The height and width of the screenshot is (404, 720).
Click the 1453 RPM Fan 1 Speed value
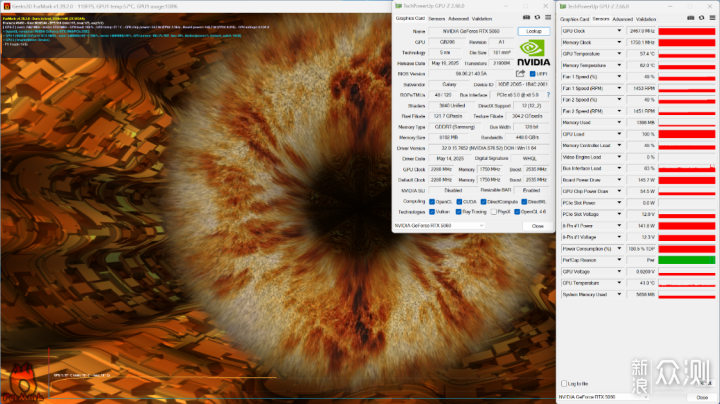click(x=641, y=88)
